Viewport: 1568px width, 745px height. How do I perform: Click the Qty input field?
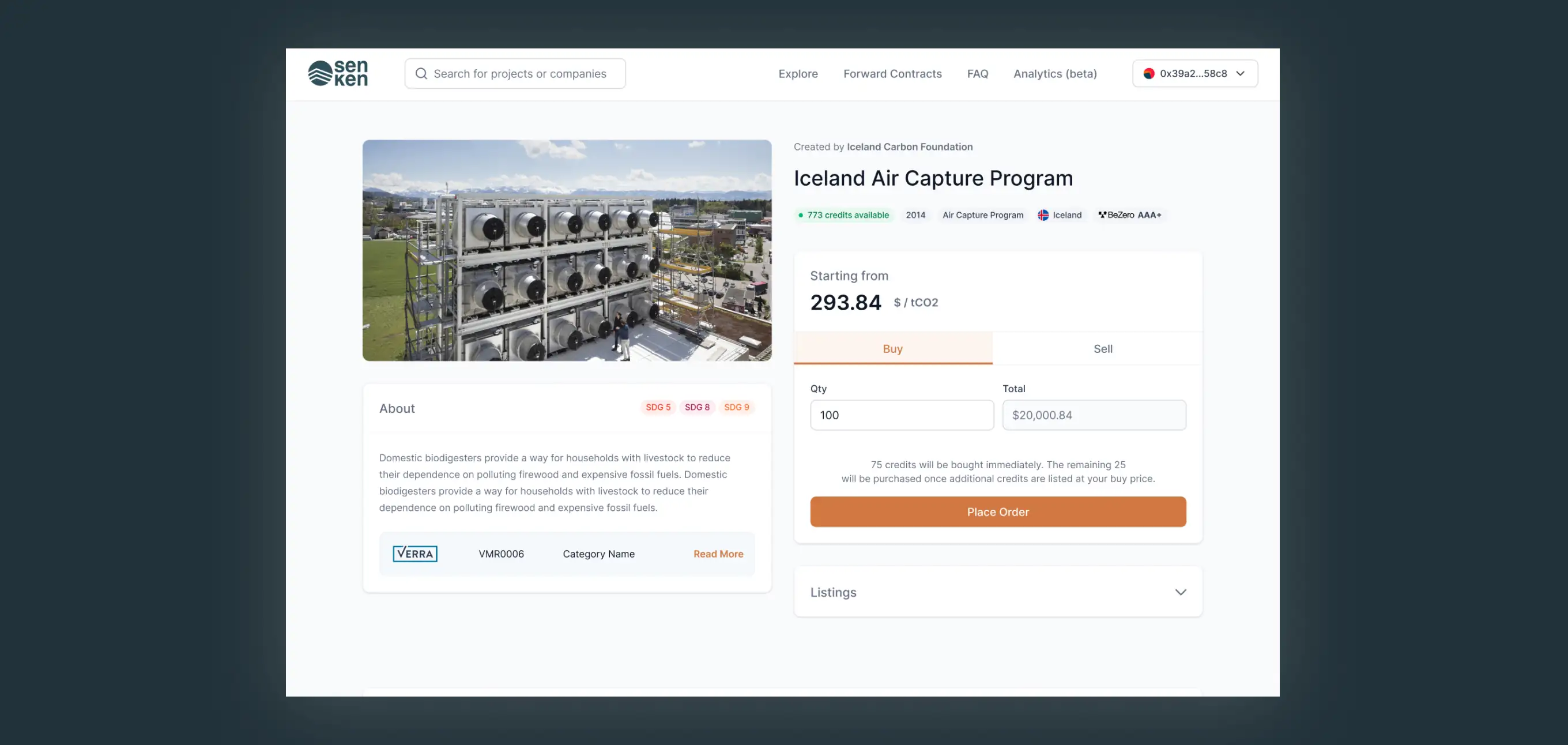click(x=902, y=415)
